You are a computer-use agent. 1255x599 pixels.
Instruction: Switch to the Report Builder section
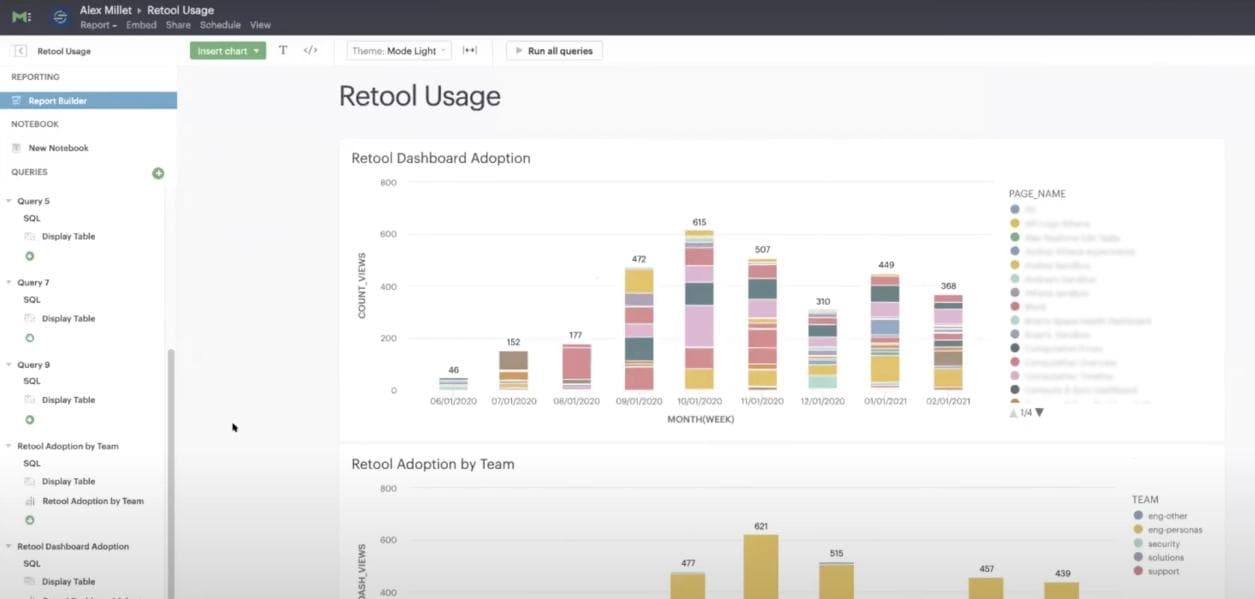pos(60,99)
